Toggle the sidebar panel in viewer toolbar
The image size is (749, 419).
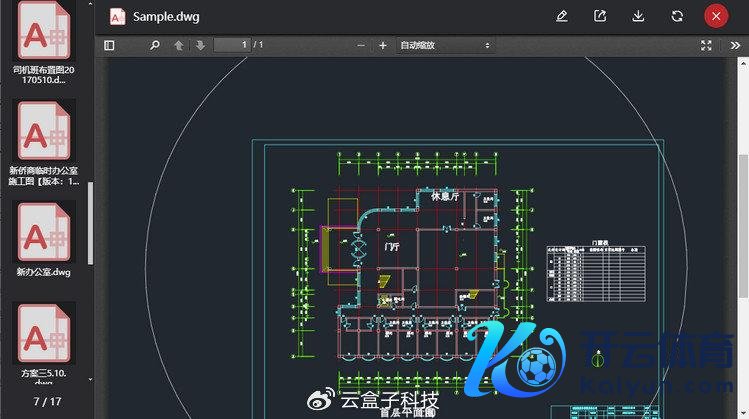109,45
